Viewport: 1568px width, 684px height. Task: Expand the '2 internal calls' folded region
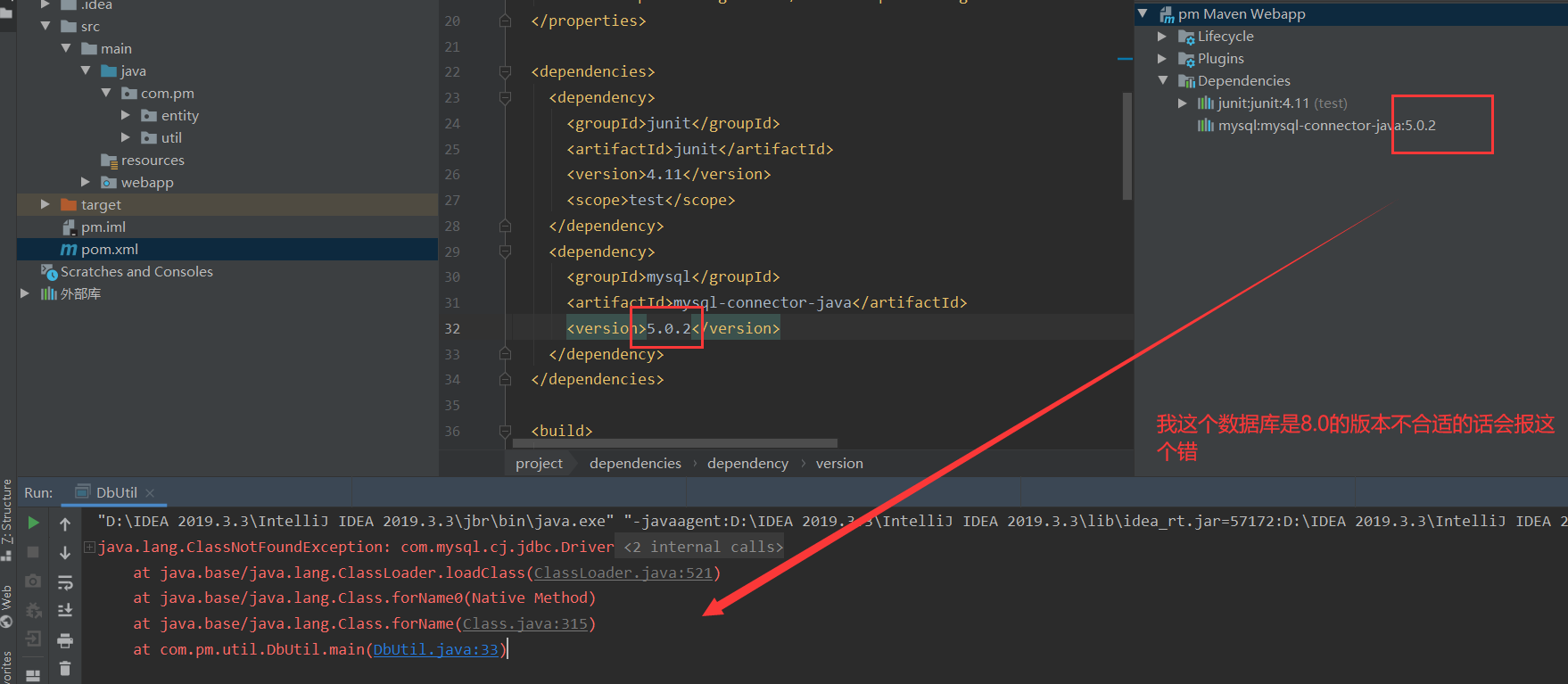[704, 547]
